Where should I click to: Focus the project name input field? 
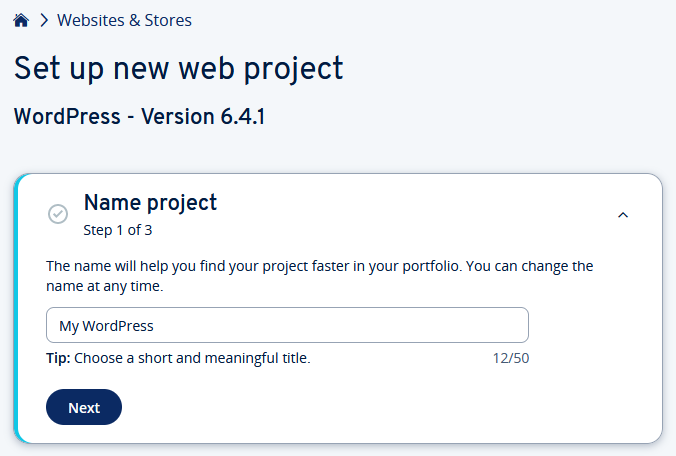click(x=287, y=325)
